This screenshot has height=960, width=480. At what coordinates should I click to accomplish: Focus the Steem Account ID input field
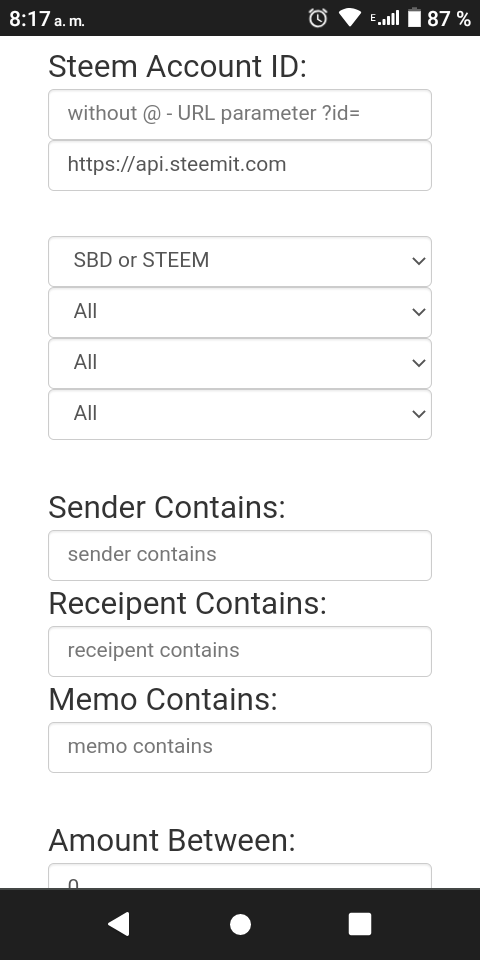pos(240,114)
